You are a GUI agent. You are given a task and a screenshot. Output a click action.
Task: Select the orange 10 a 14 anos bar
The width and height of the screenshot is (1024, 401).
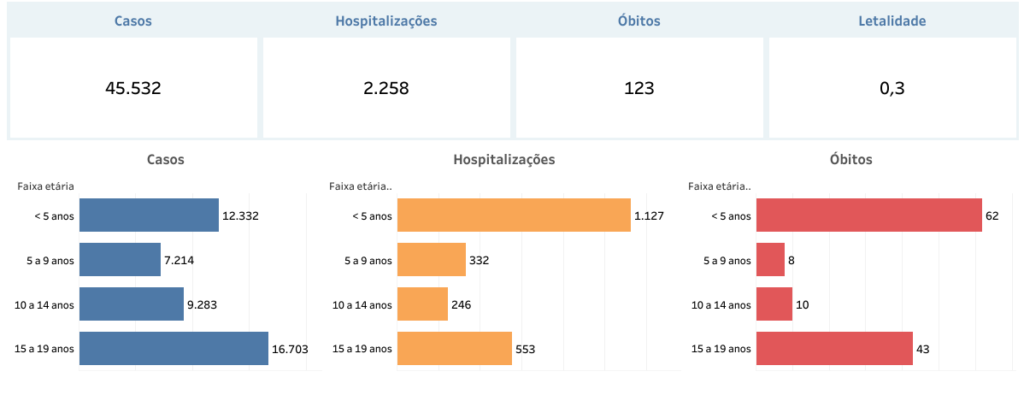pos(423,304)
